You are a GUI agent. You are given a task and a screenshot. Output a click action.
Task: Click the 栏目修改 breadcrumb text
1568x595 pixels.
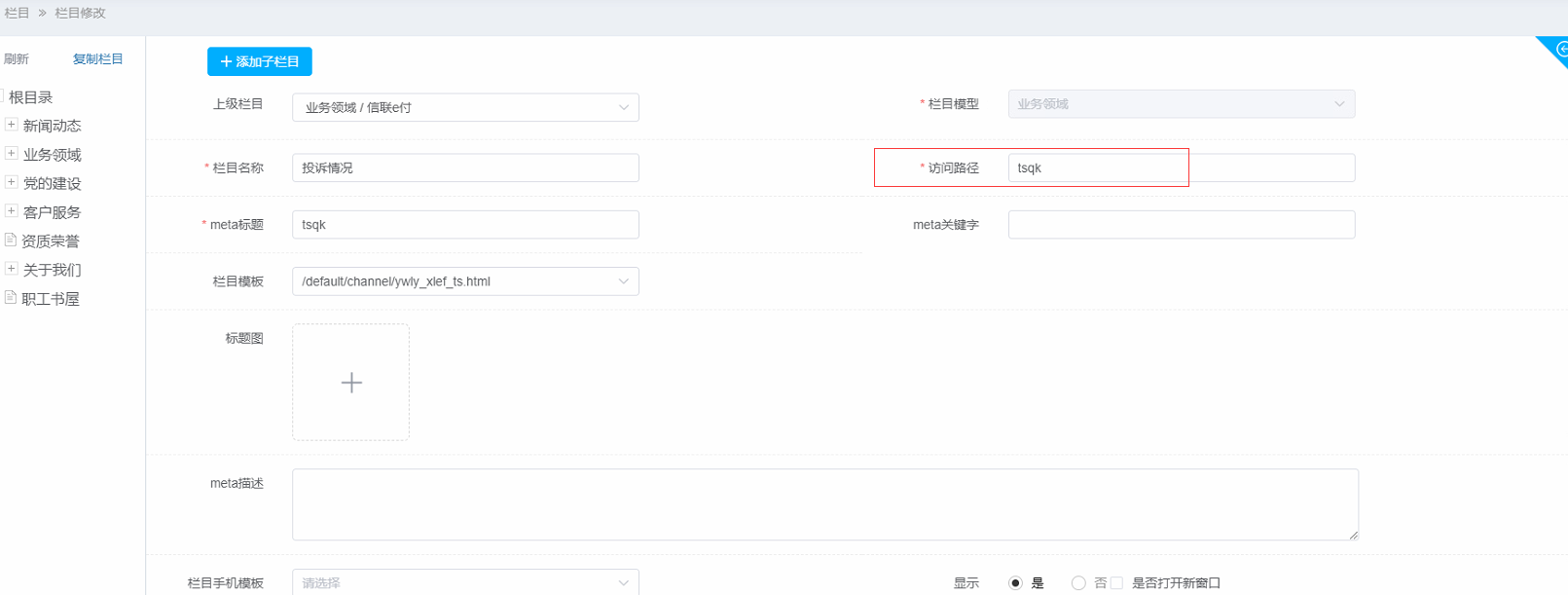[80, 13]
